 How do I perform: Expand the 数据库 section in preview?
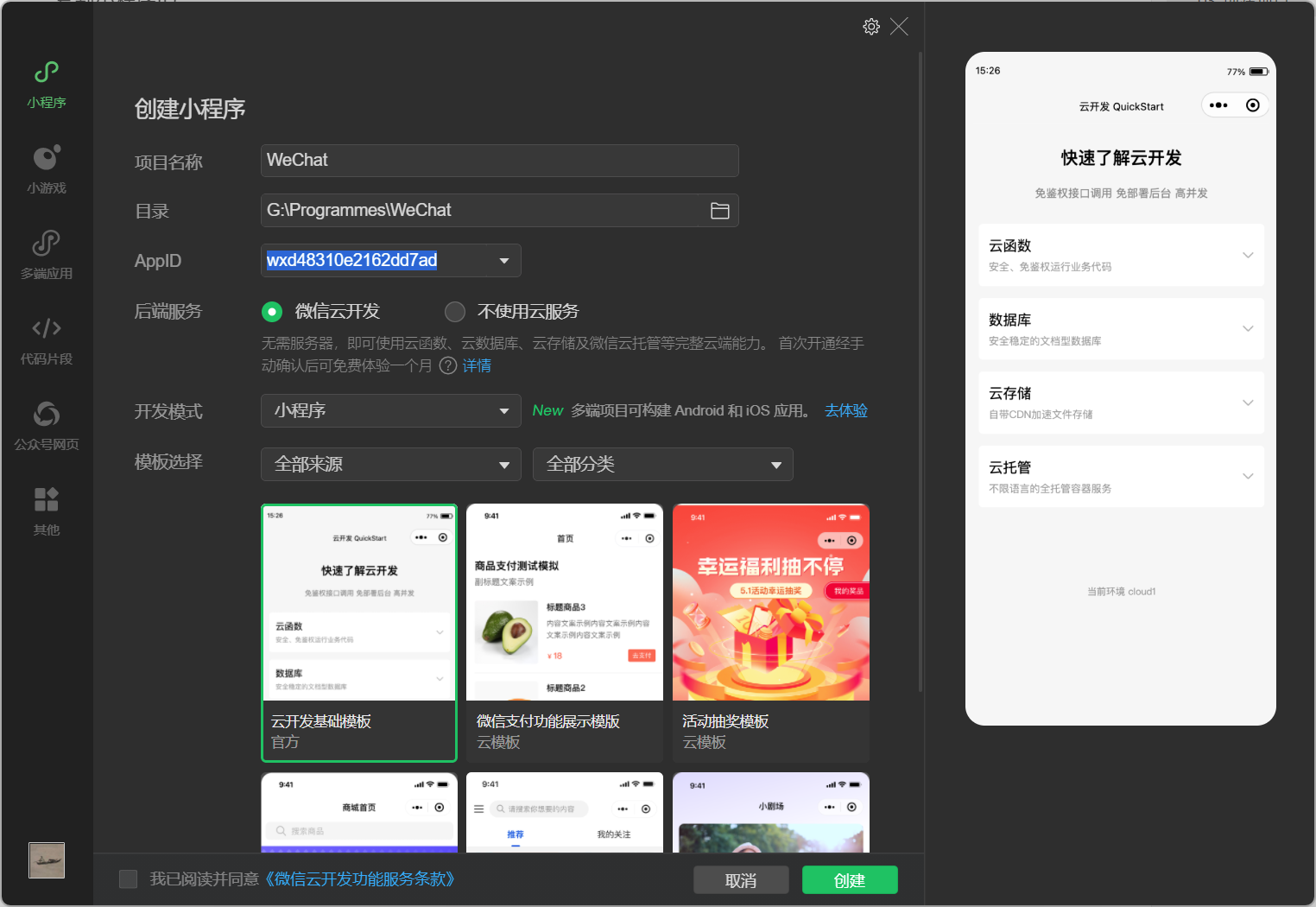[1121, 329]
